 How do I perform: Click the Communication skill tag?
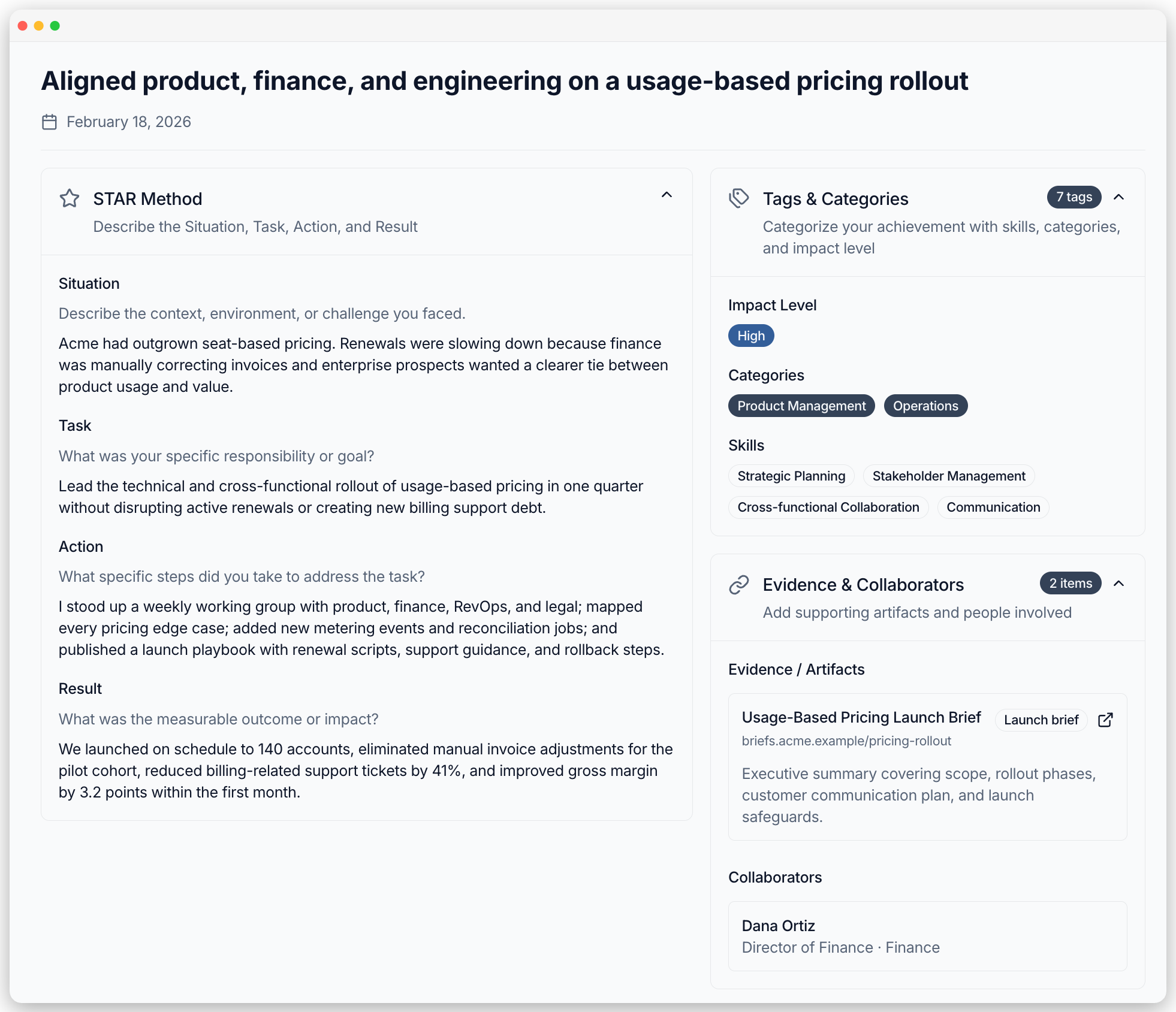(x=993, y=507)
